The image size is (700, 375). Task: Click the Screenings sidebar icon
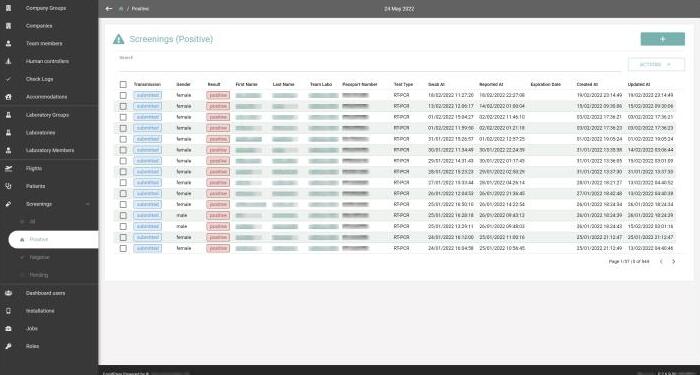8,204
